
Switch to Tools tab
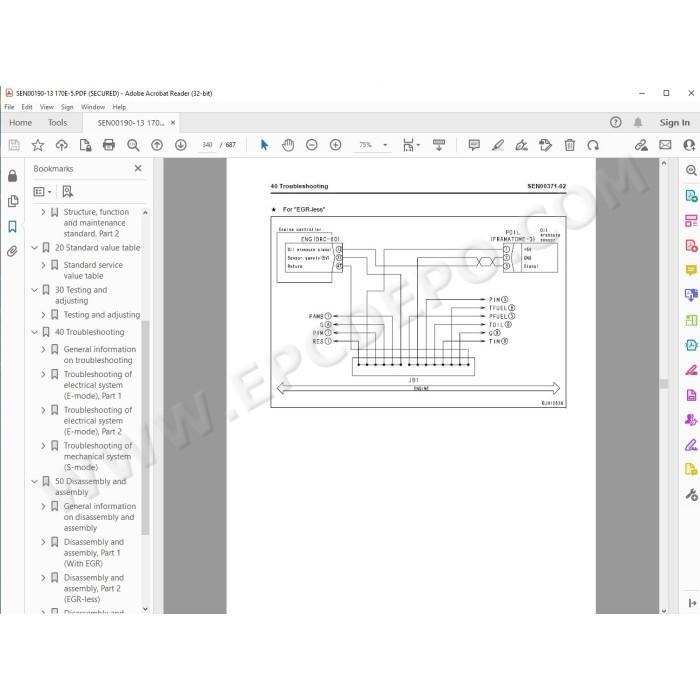click(58, 123)
